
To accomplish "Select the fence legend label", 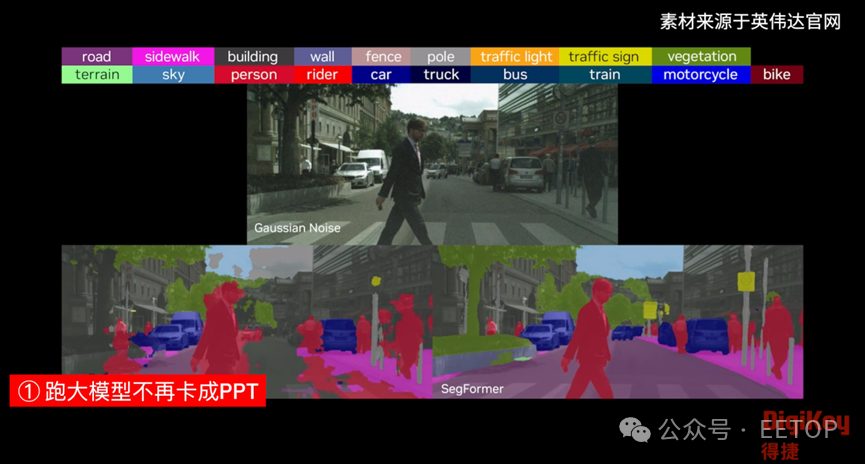I will 381,56.
